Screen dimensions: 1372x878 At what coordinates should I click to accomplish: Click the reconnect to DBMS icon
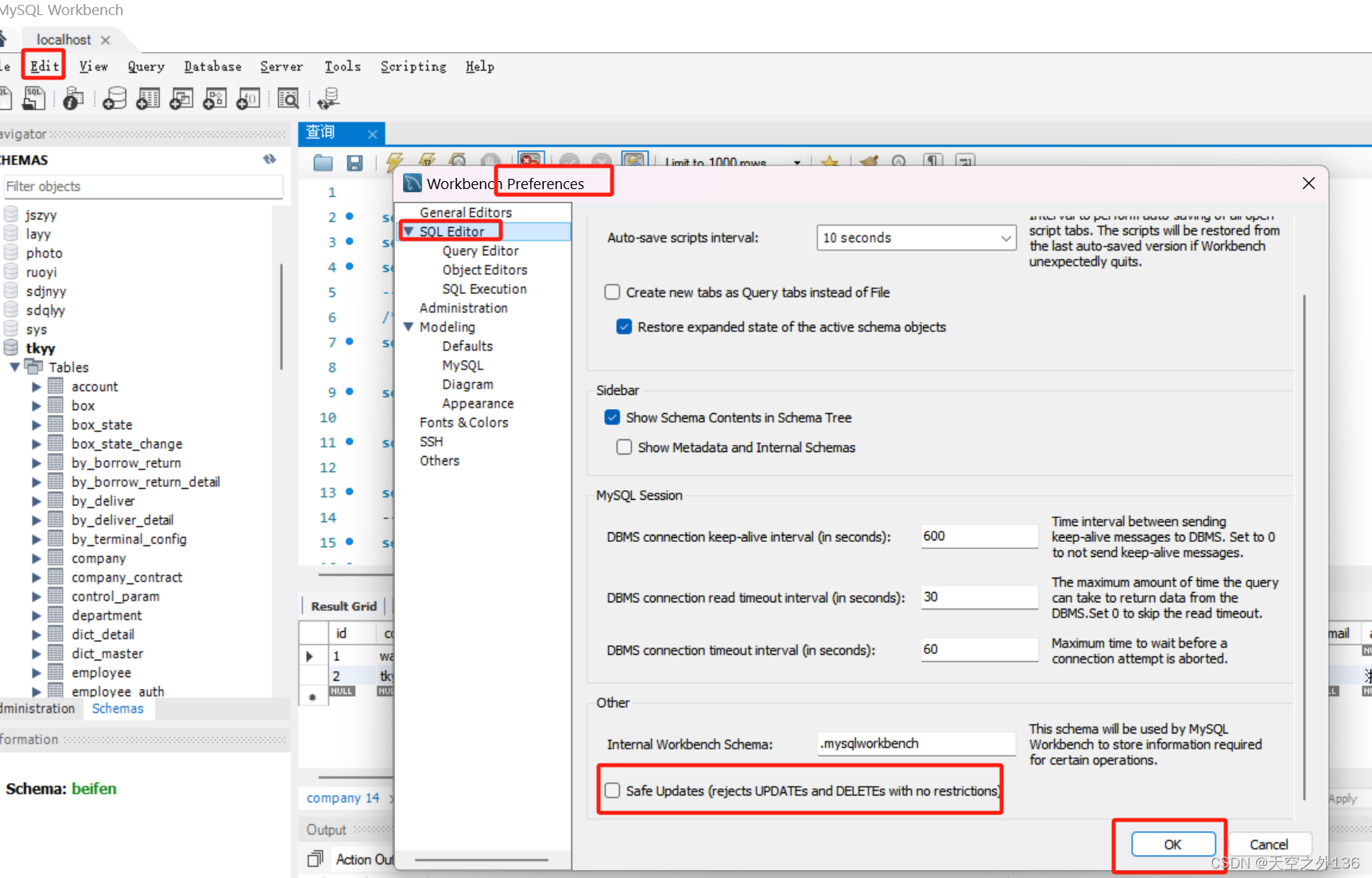pyautogui.click(x=327, y=99)
